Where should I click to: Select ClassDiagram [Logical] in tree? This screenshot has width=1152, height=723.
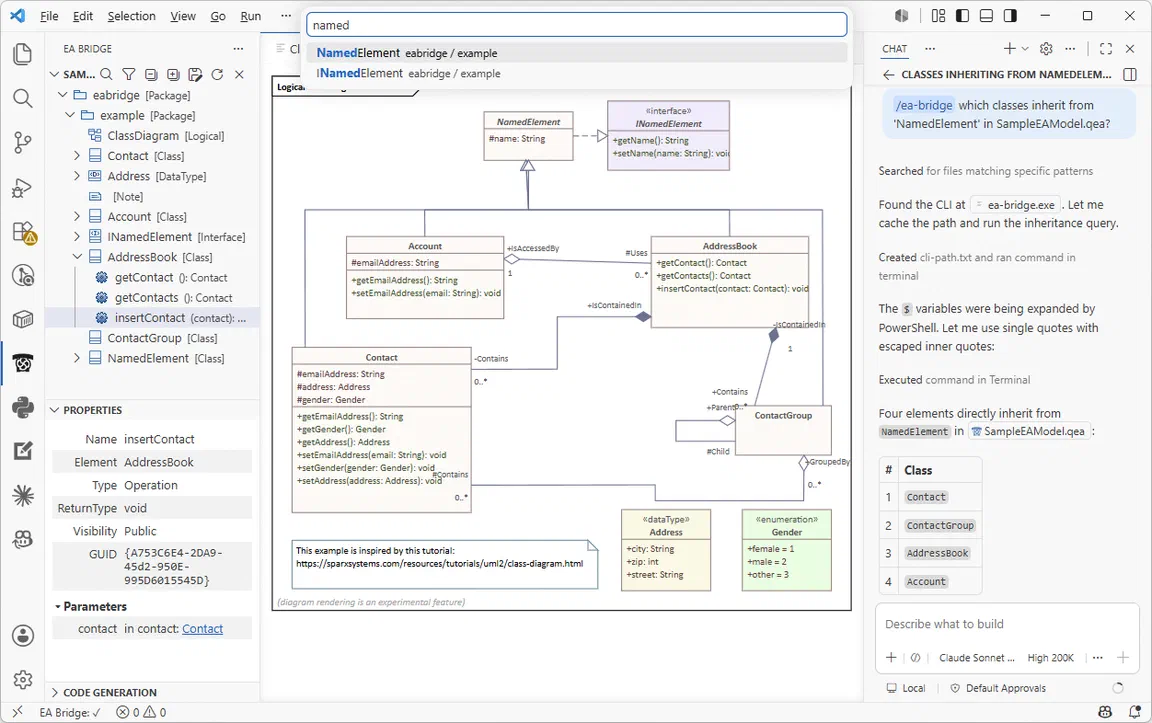[152, 135]
